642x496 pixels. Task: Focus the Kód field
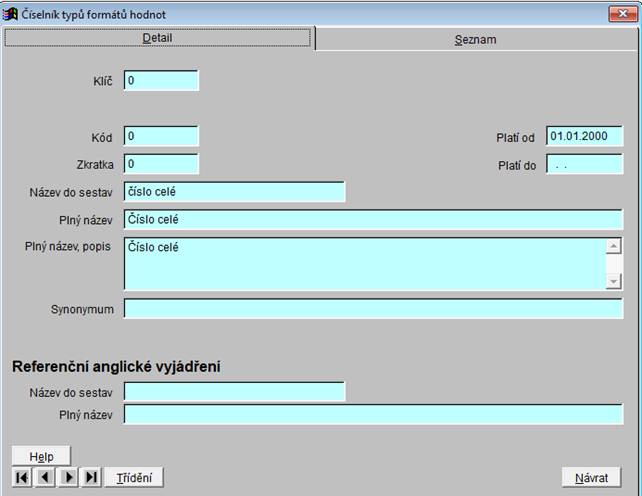click(161, 136)
